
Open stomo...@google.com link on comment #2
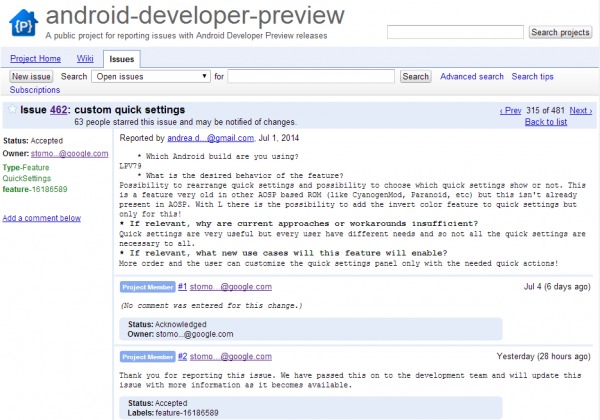point(231,357)
